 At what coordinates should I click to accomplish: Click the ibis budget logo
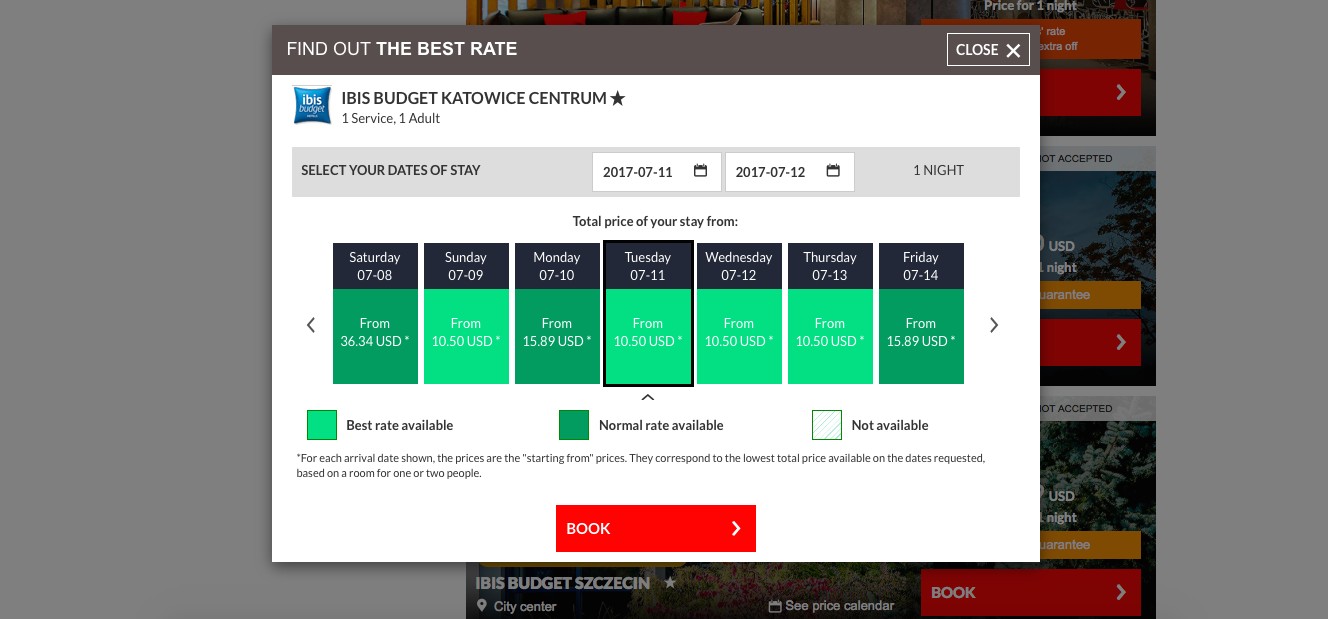[312, 105]
